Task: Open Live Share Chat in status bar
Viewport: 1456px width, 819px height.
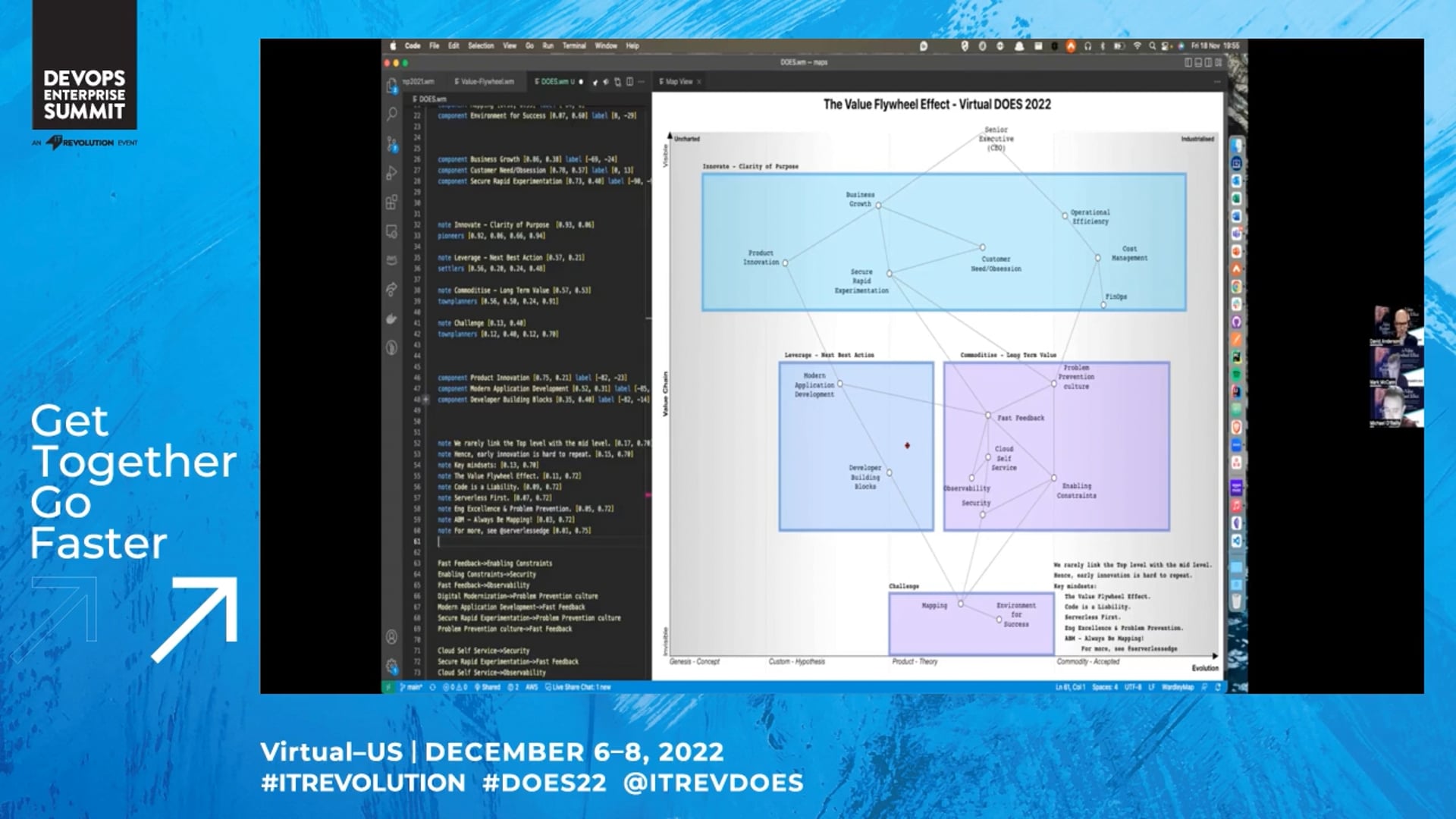Action: point(578,687)
